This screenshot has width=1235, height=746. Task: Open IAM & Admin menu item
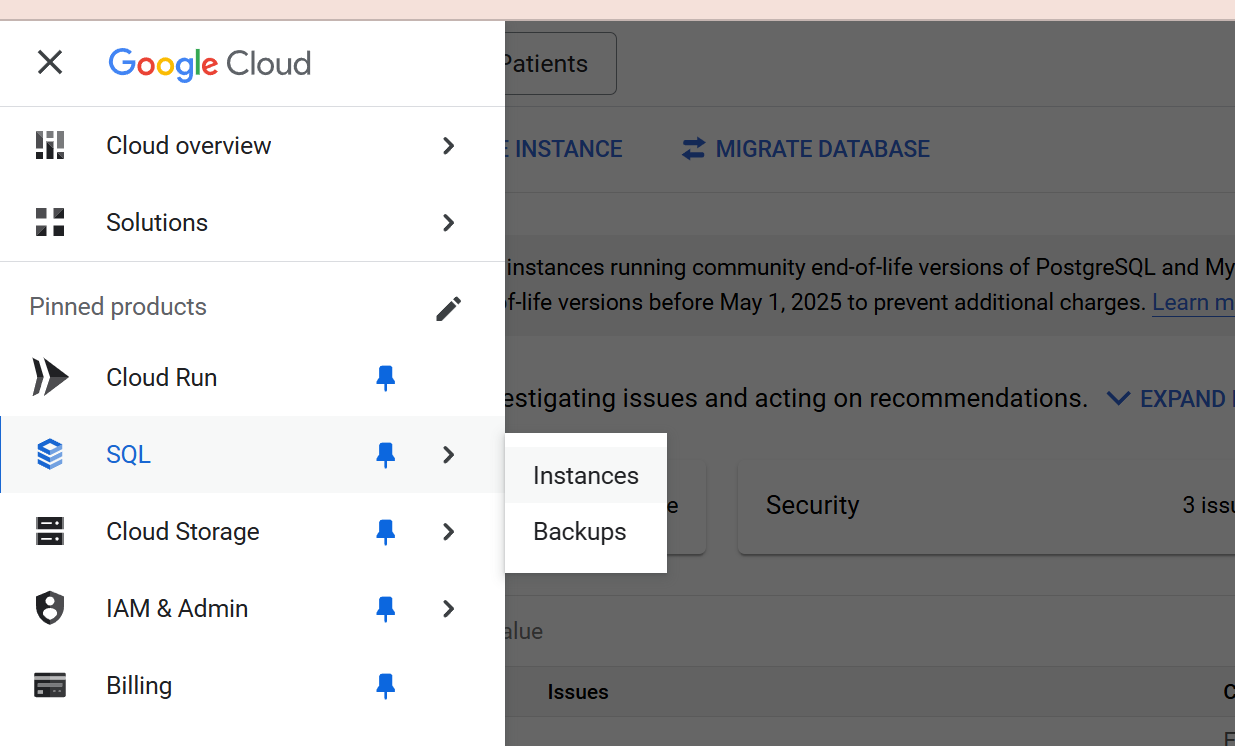point(252,608)
